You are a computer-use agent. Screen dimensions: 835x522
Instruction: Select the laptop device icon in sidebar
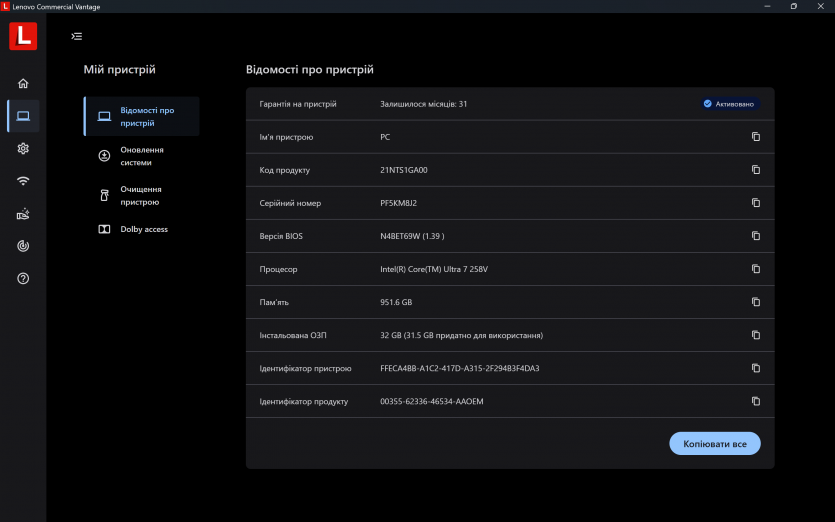click(x=23, y=116)
